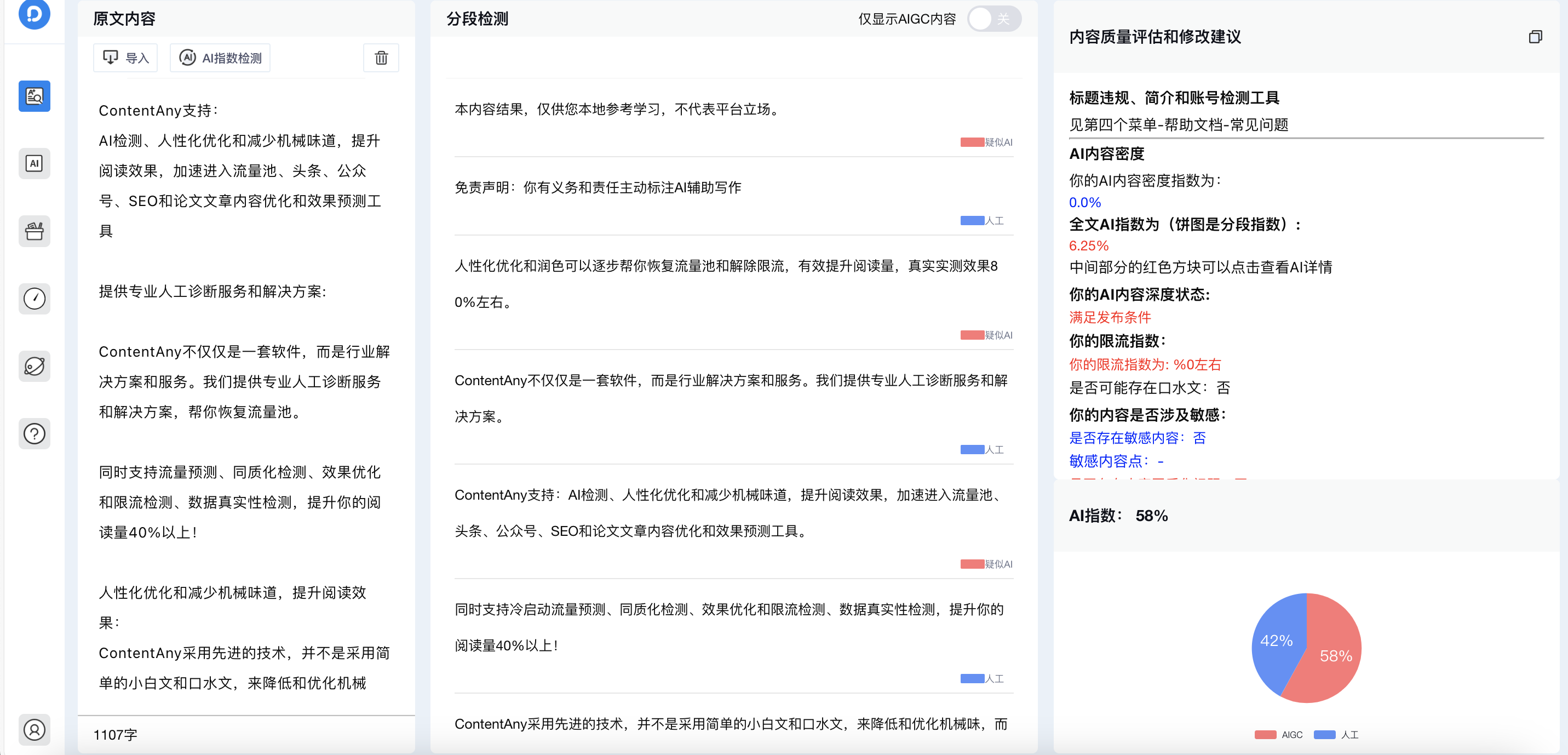Click the trash icon to clear original text
Screen dimensions: 1568x755
(381, 57)
